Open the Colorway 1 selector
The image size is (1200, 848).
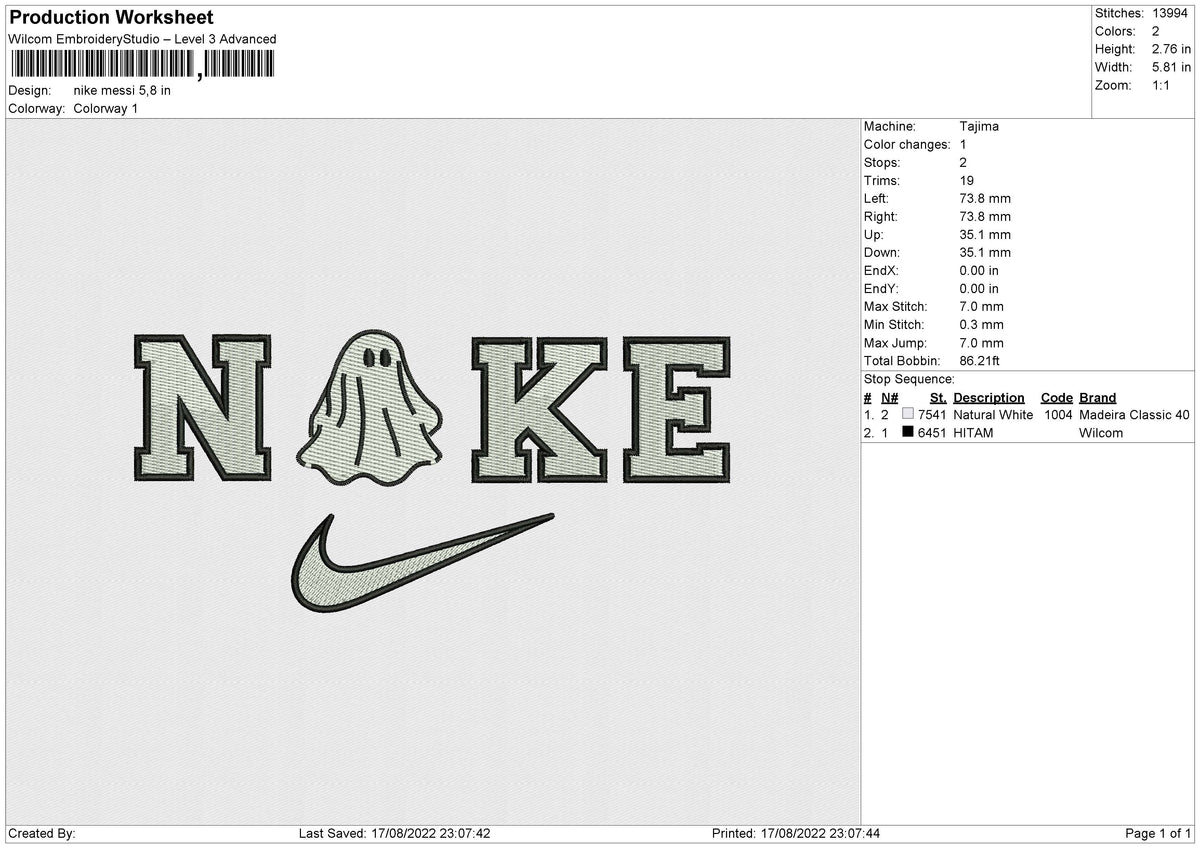click(x=105, y=108)
